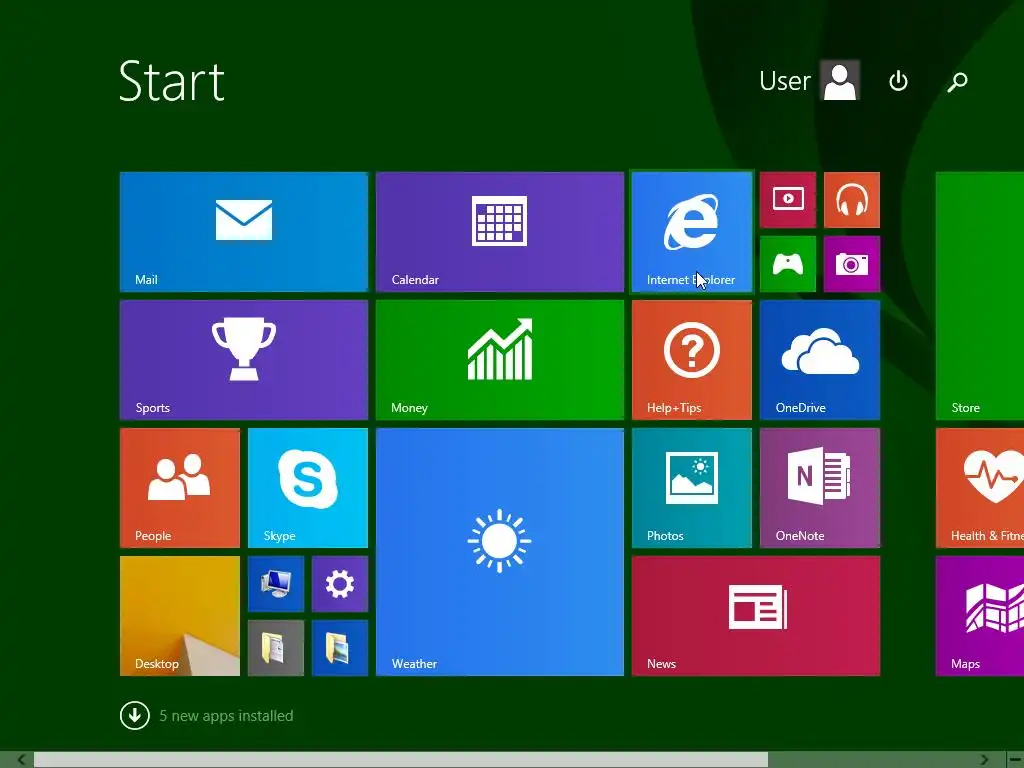Open the Money chart tile
This screenshot has height=768, width=1024.
pyautogui.click(x=500, y=360)
